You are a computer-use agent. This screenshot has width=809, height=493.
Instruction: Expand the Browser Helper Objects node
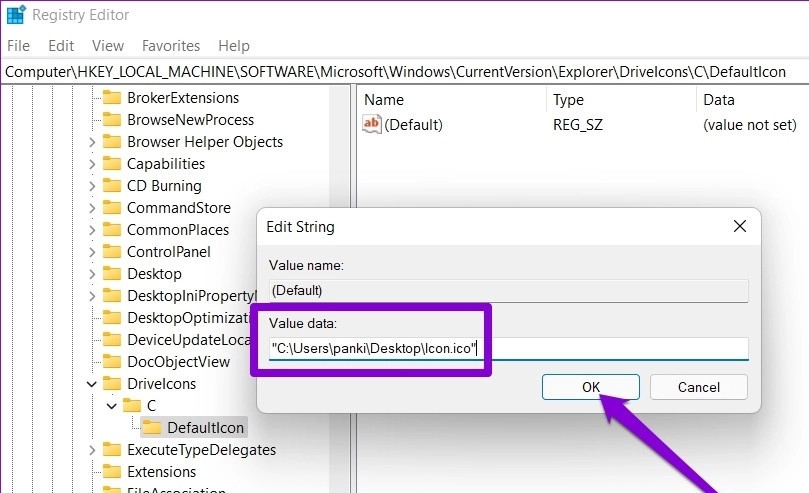coord(91,142)
